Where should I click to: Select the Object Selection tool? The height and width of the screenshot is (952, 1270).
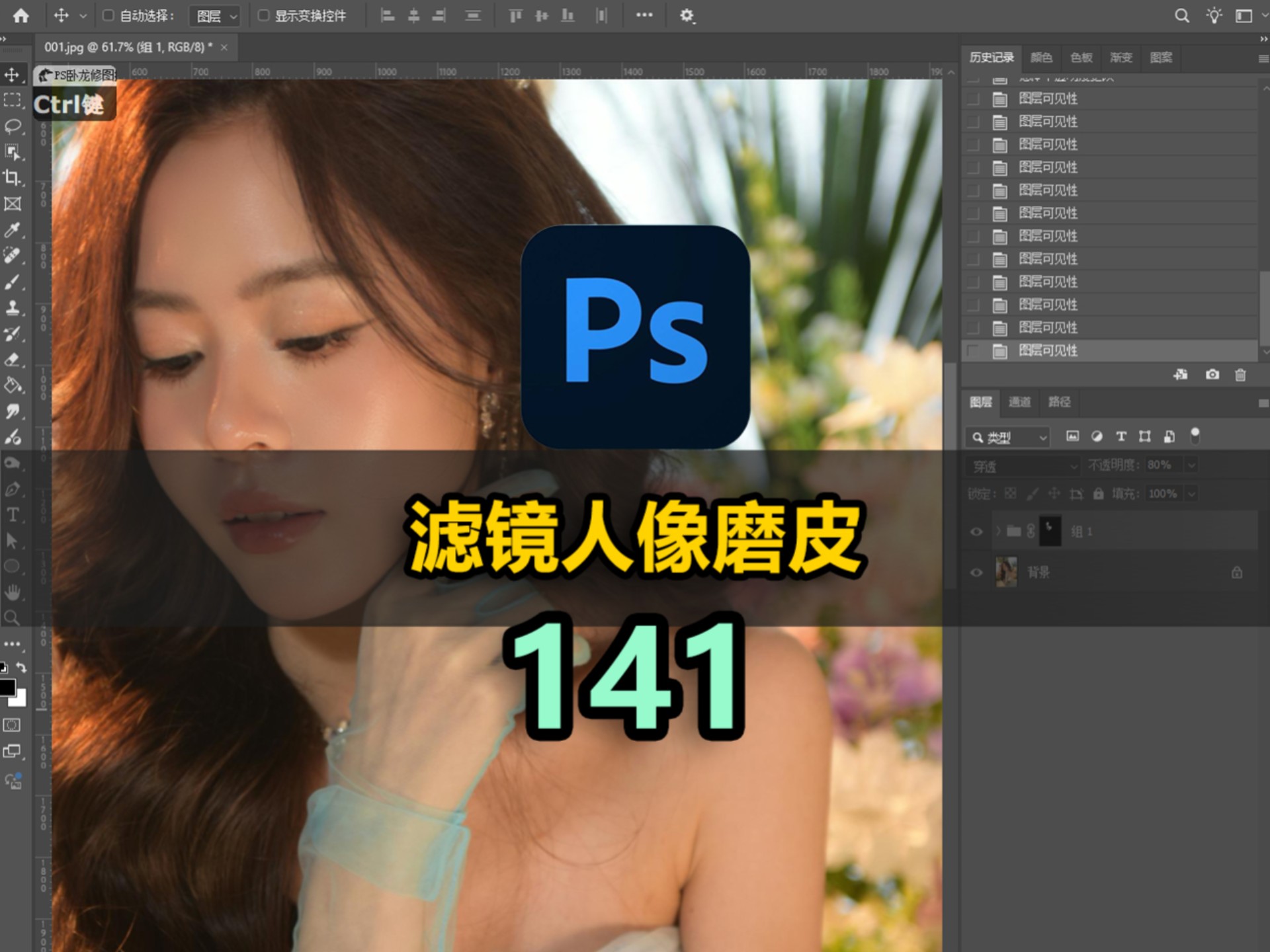(12, 152)
